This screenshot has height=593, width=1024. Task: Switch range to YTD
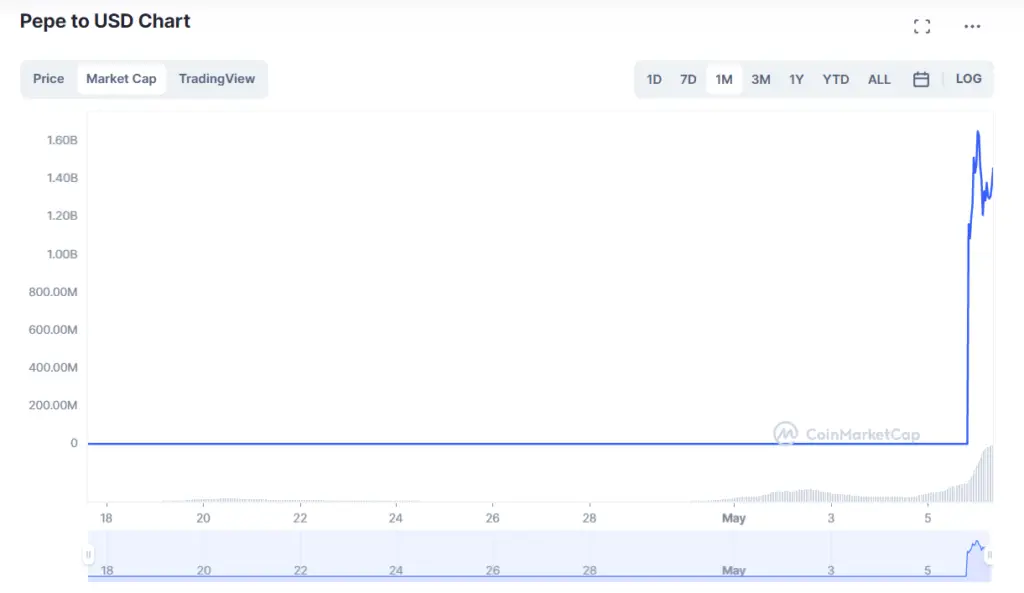(835, 80)
